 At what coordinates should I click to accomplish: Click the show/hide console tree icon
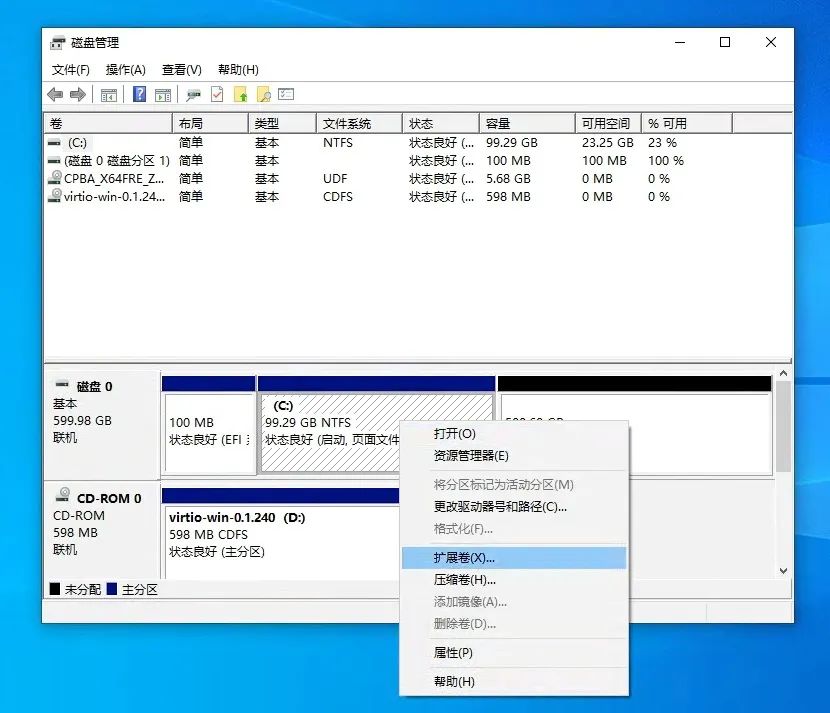(109, 95)
